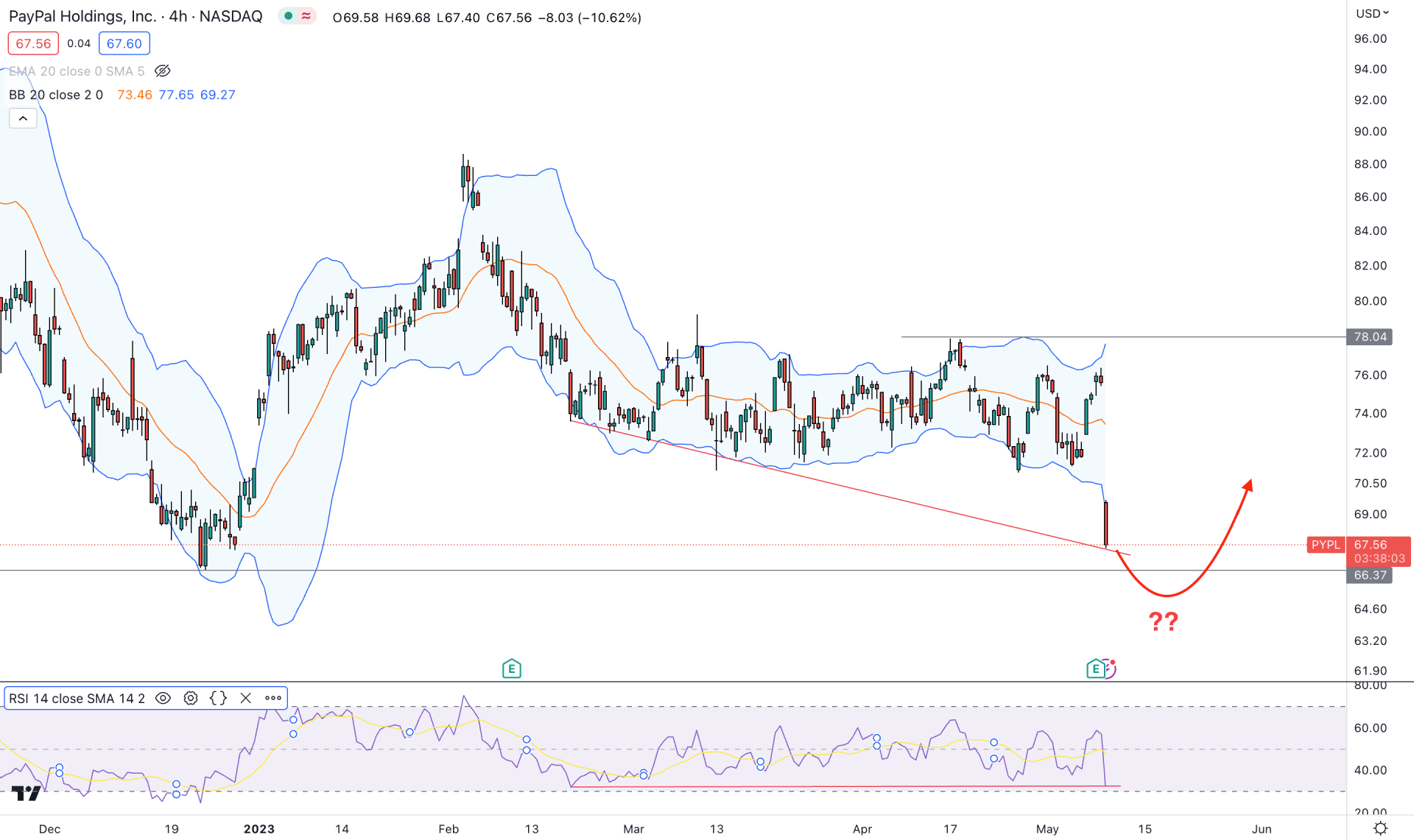The width and height of the screenshot is (1414, 840).
Task: Click the blue buy price 67.60 button
Action: tap(124, 43)
